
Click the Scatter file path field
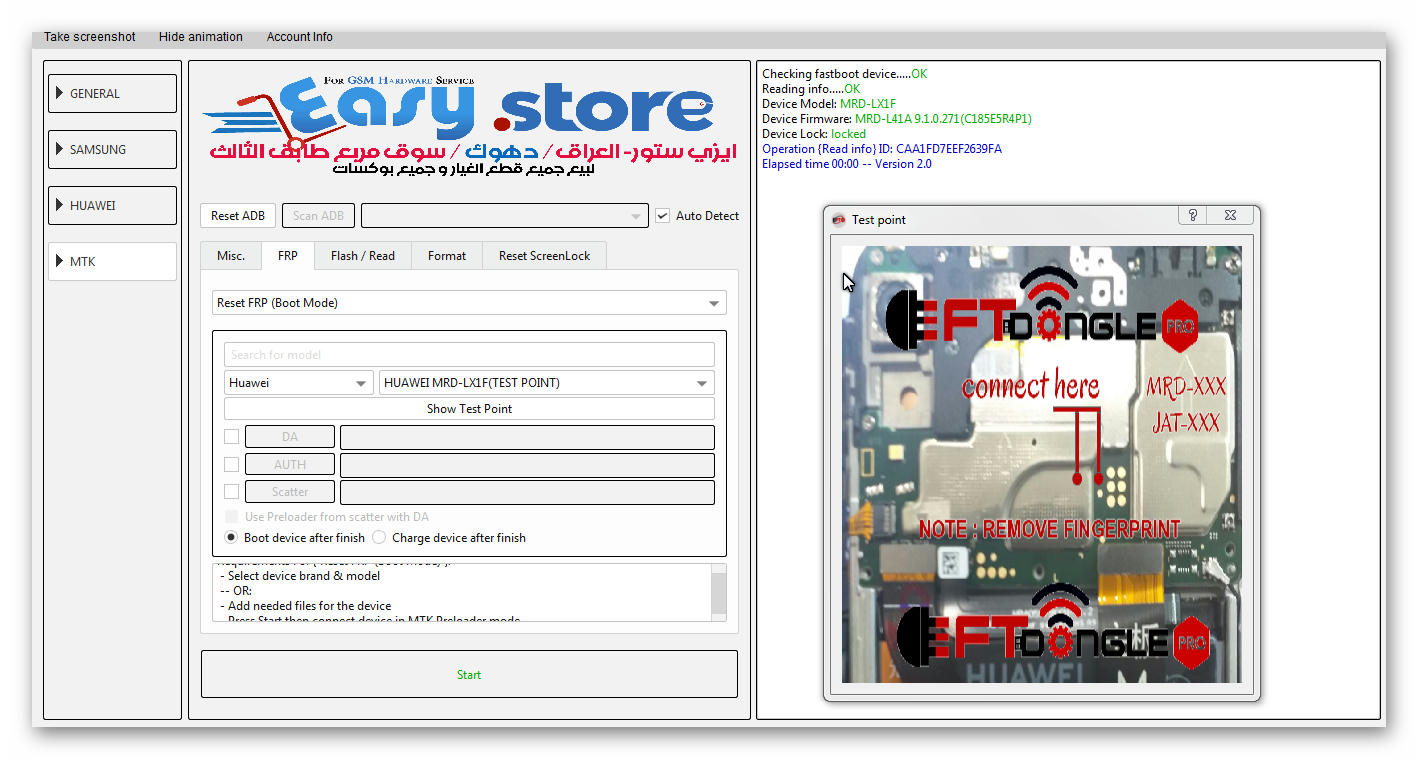click(x=527, y=492)
